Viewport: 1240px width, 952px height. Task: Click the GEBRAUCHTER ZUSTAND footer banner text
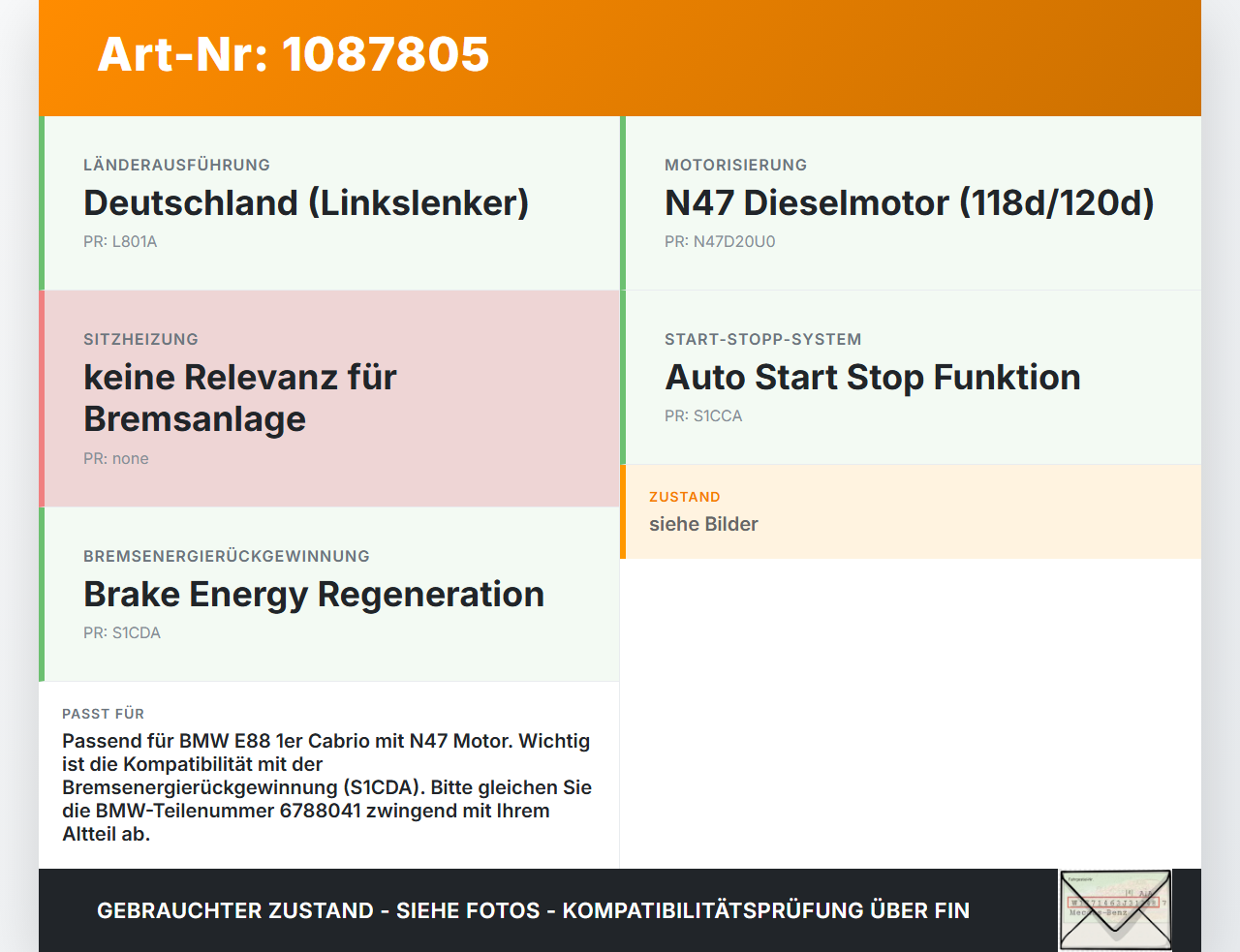[533, 910]
